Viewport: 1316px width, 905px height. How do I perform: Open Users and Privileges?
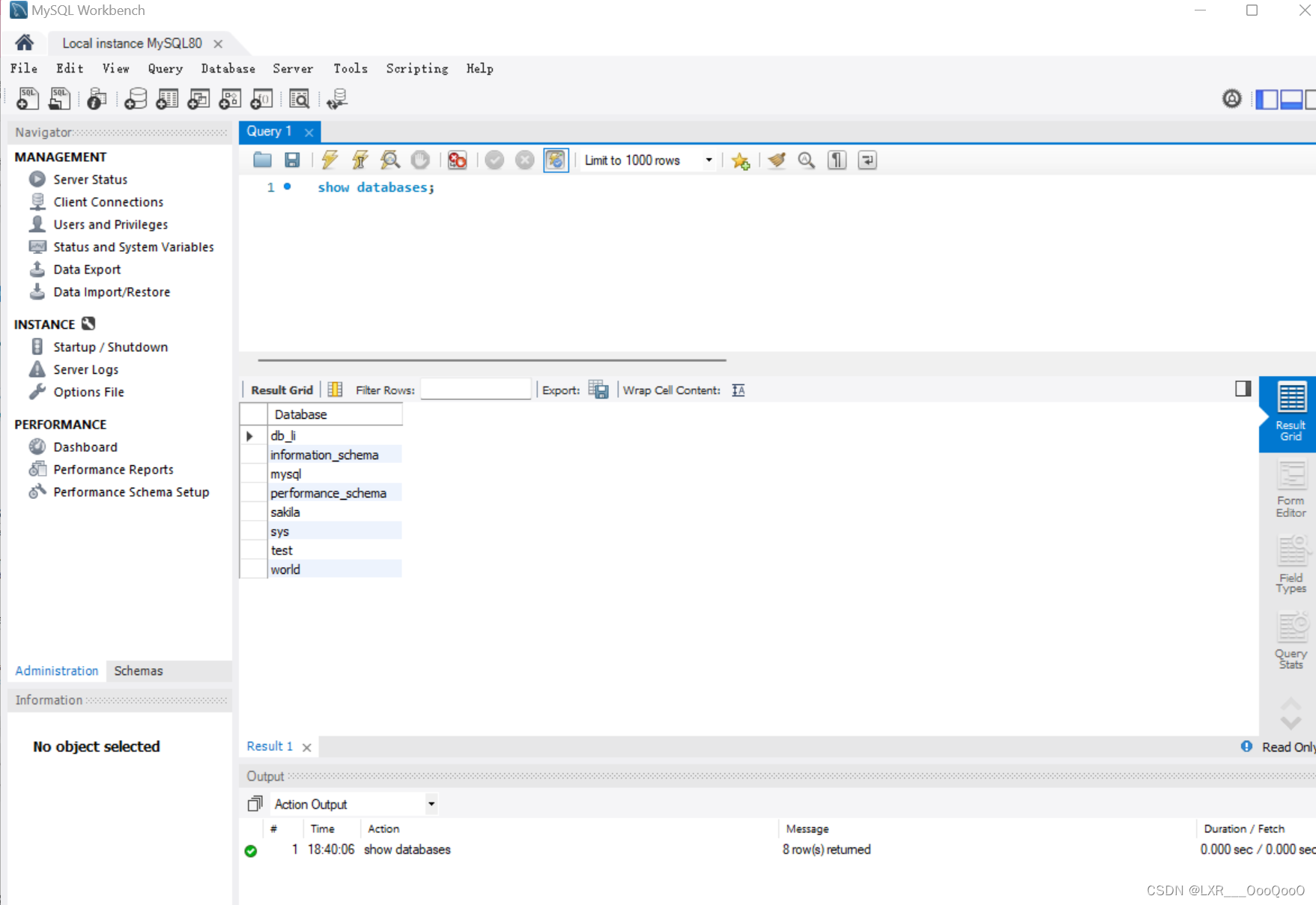point(110,224)
